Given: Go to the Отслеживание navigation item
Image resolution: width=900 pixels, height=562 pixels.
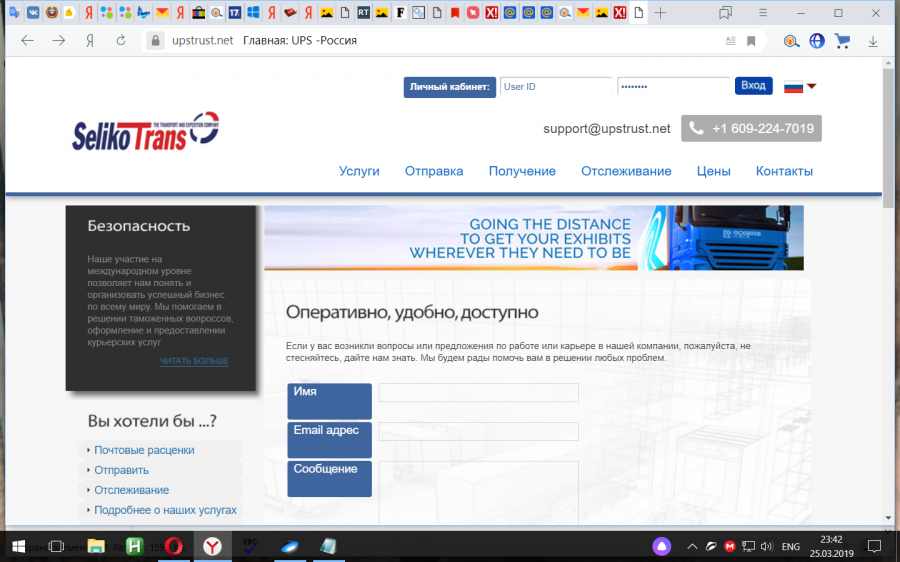Looking at the screenshot, I should 626,171.
